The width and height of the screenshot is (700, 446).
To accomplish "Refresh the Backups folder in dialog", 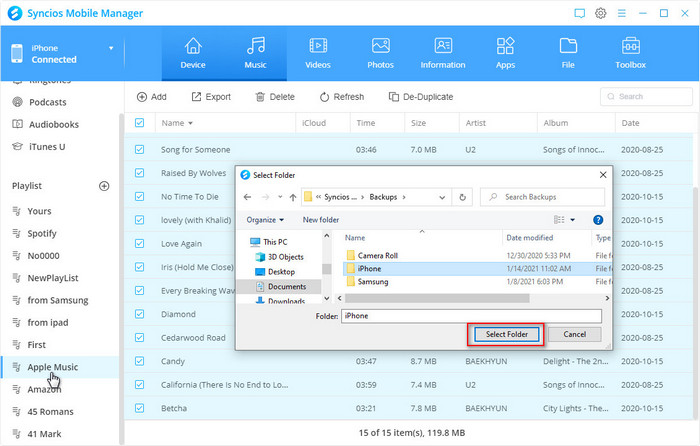I will pos(462,197).
